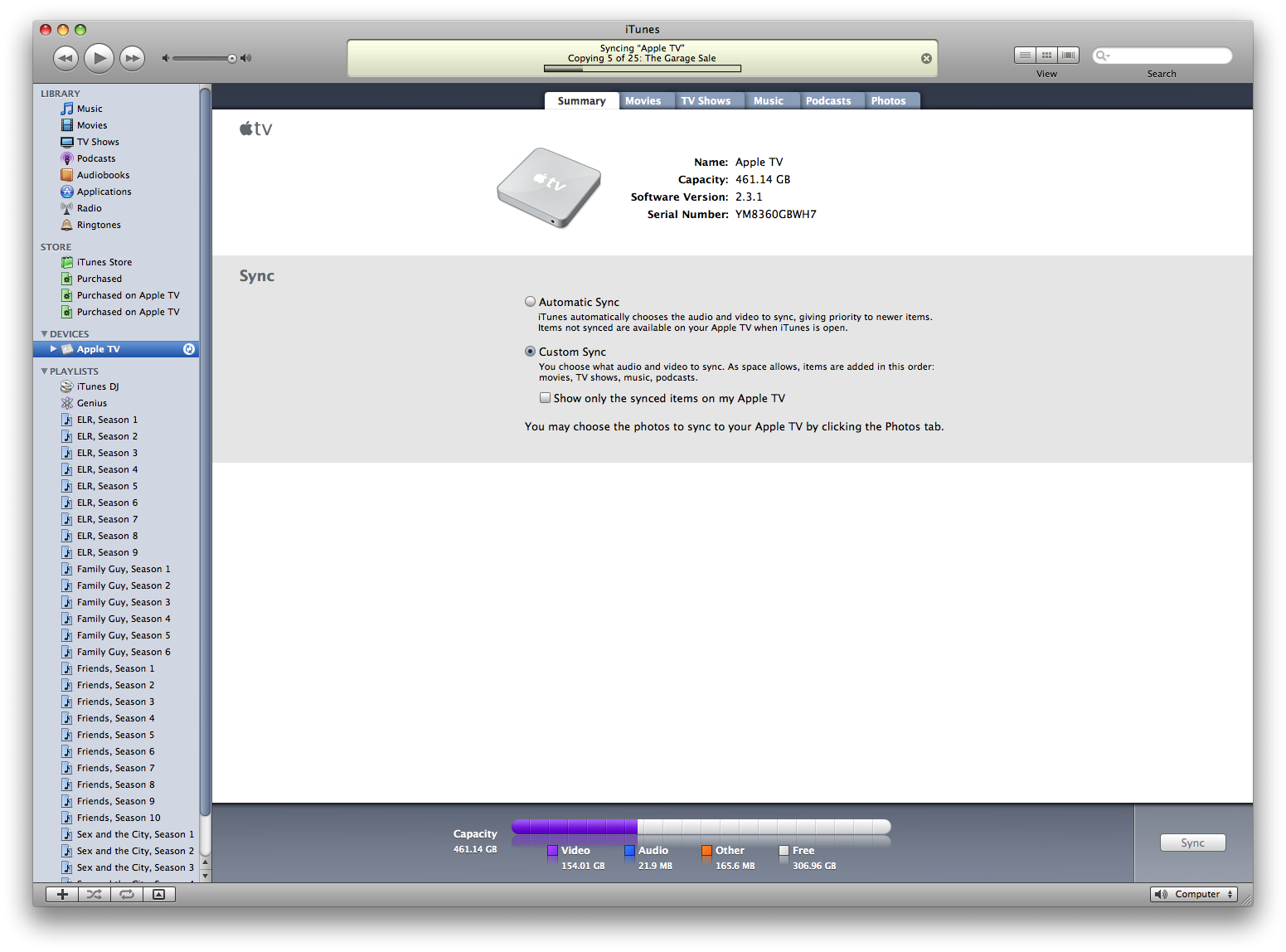Open Radio in library
The image size is (1286, 952).
(116, 208)
